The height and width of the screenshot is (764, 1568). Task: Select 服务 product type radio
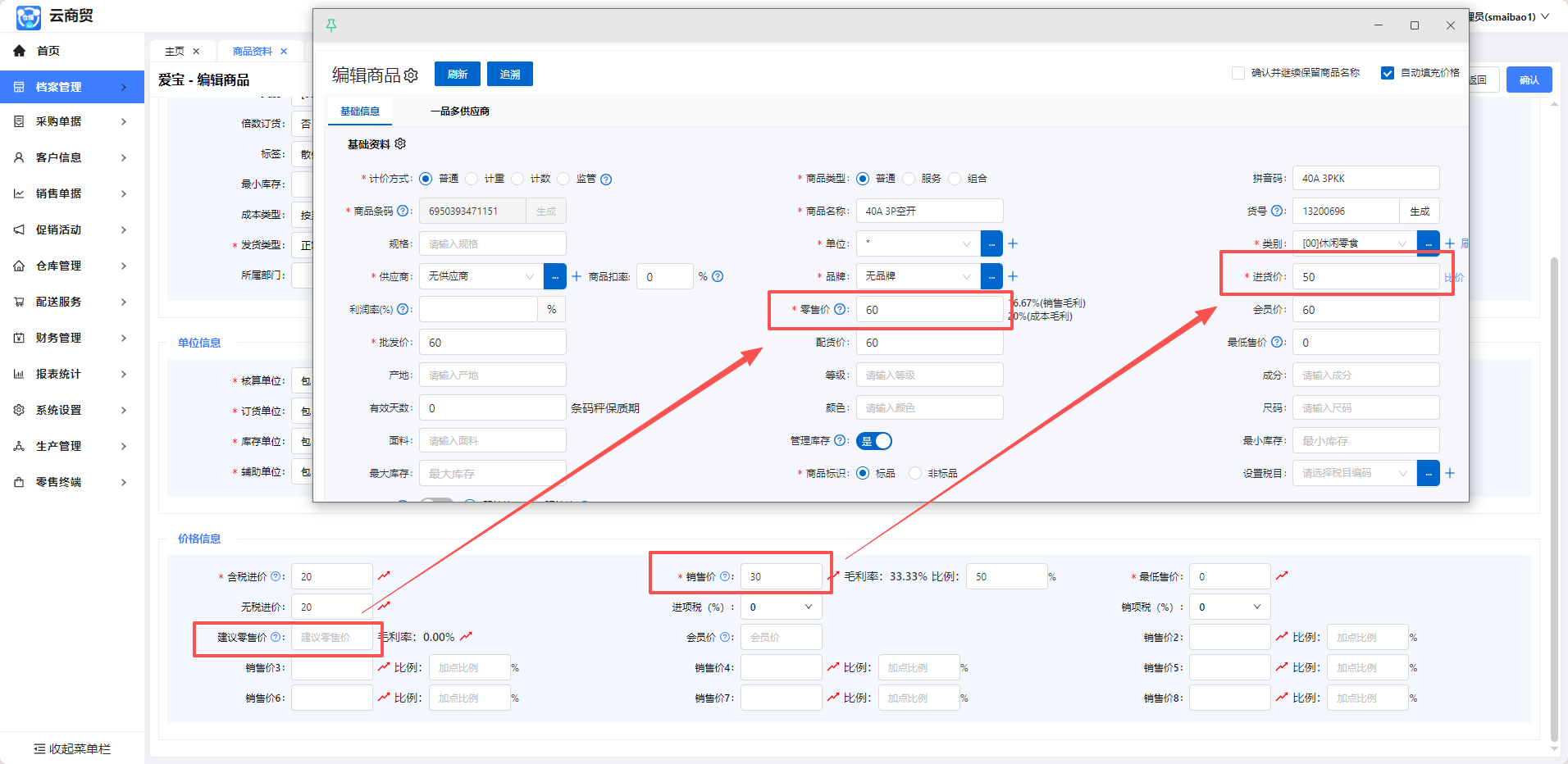tap(909, 179)
